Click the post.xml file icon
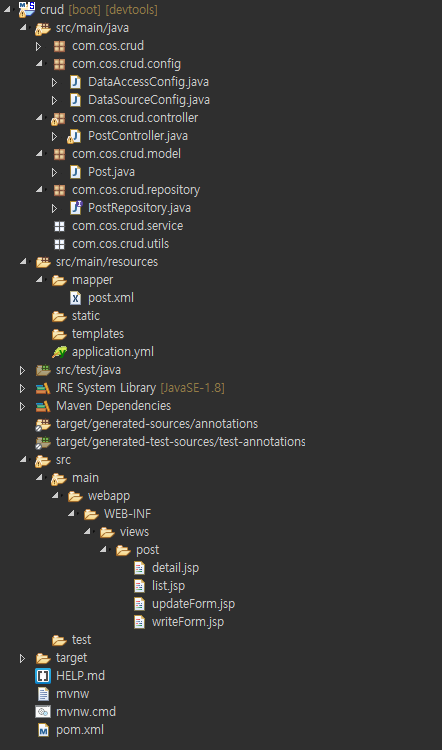Screen dimensions: 442x750 [76, 298]
